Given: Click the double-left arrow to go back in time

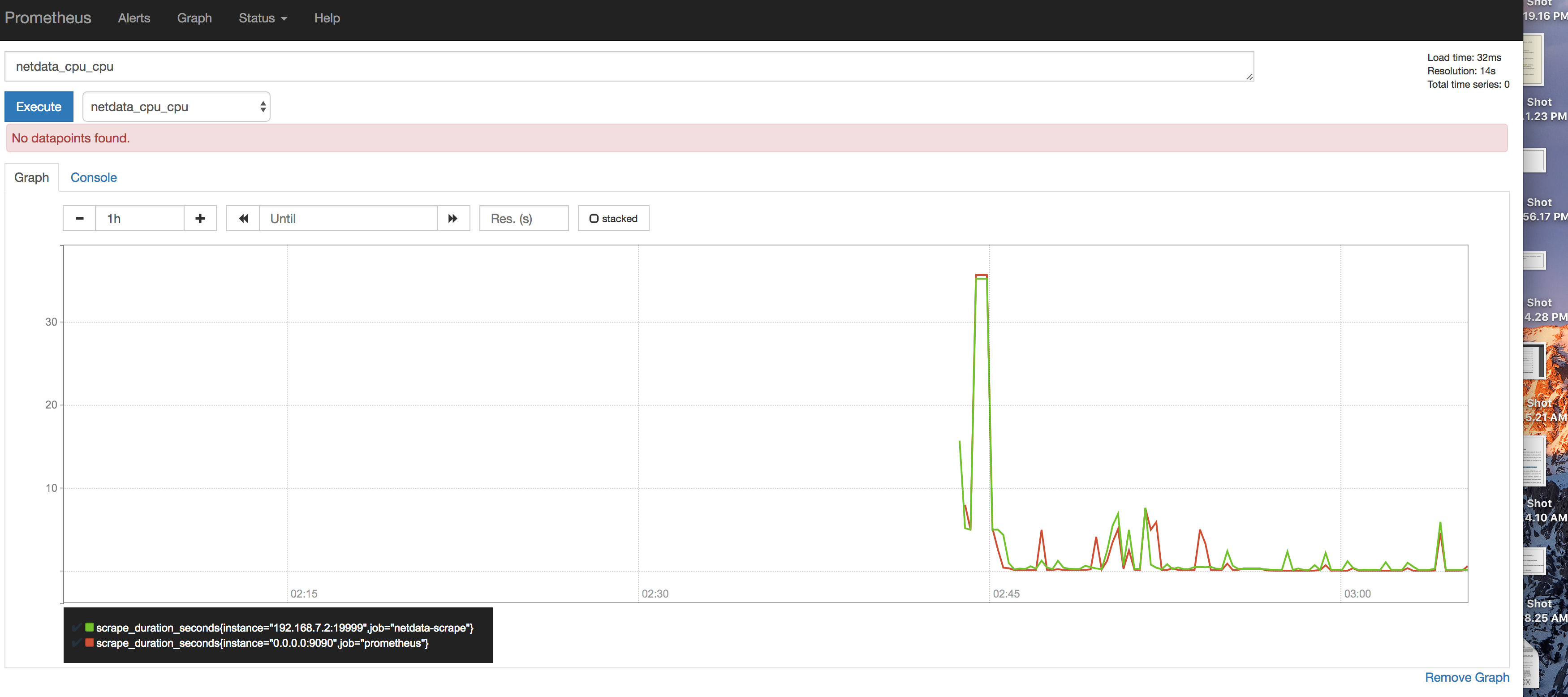Looking at the screenshot, I should 243,218.
